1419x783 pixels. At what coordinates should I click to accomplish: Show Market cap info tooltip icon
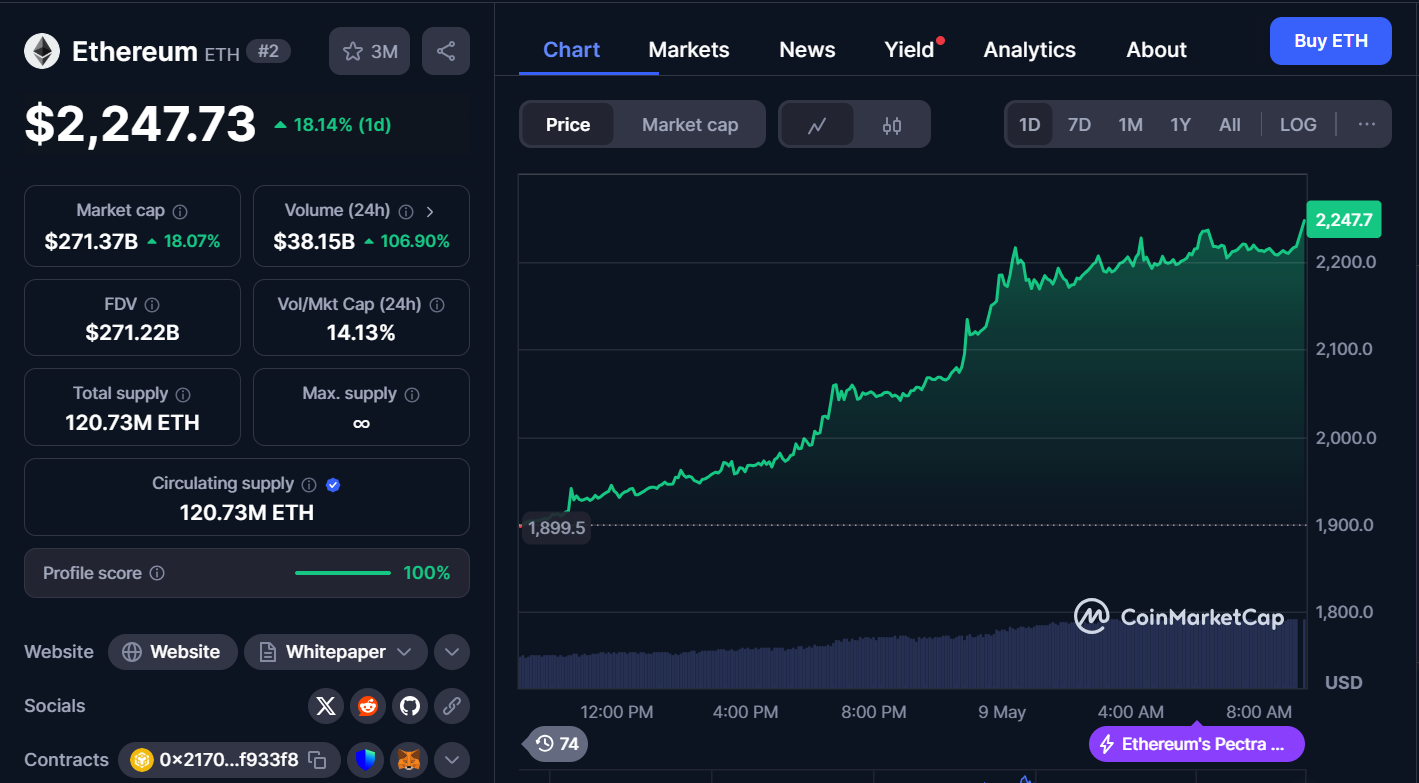coord(180,211)
